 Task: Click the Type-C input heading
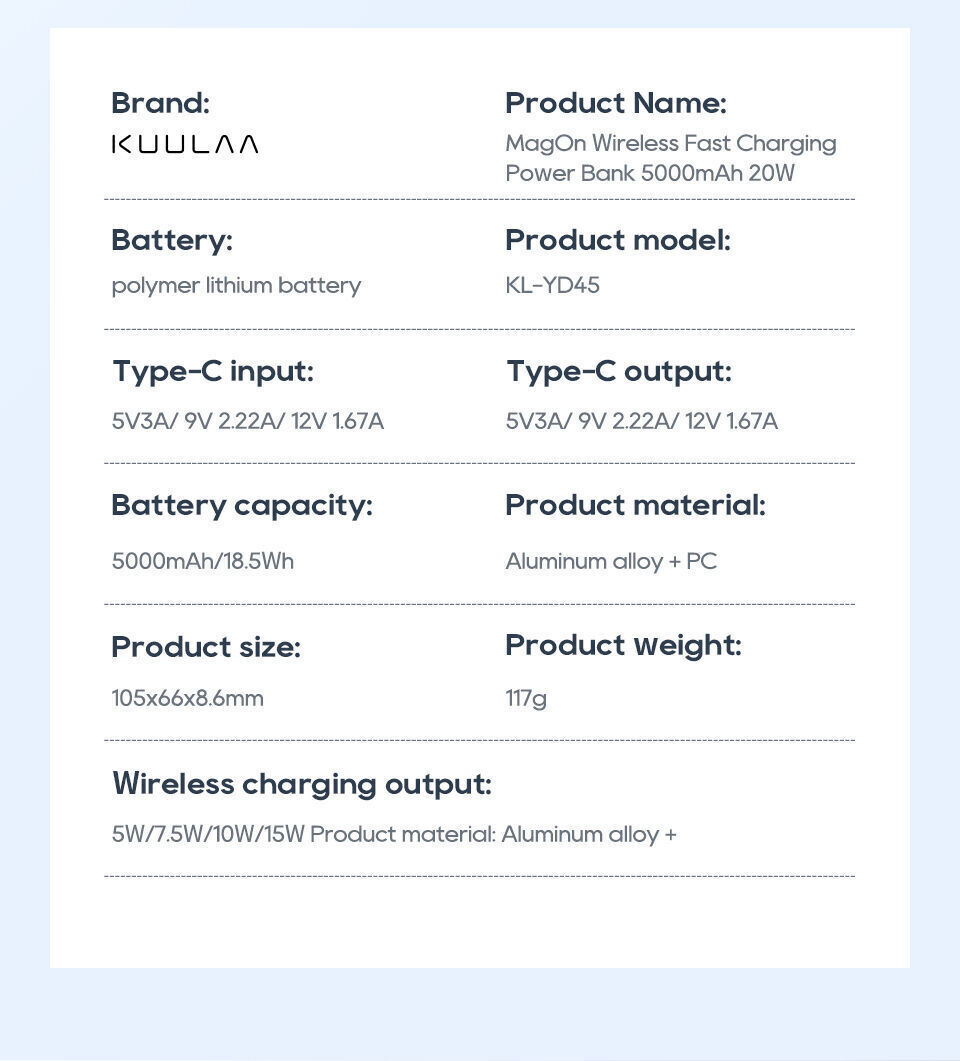(213, 371)
